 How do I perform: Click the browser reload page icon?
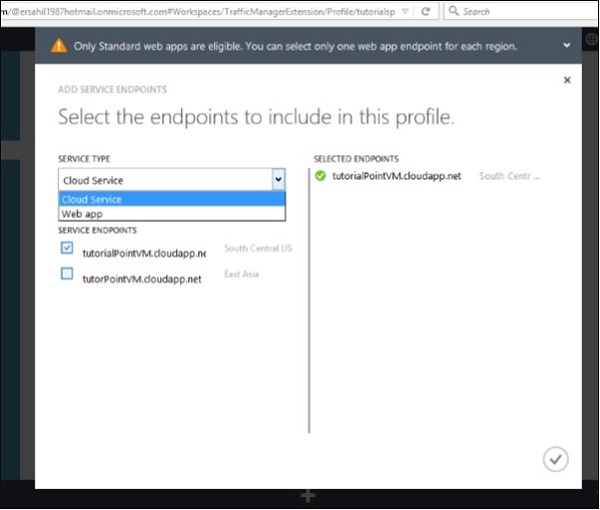[425, 11]
